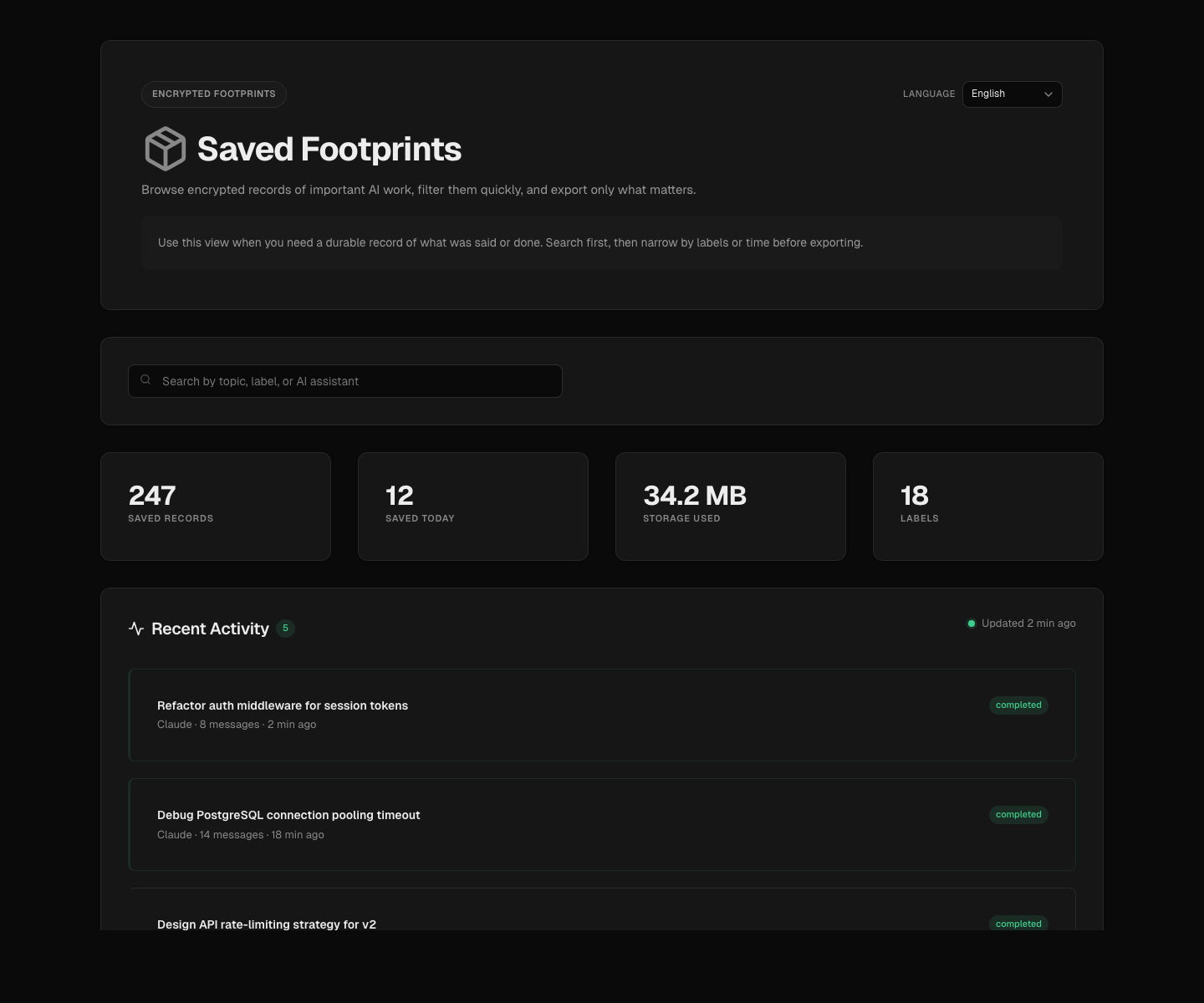Click the green status dot beside Updated 2 min ago
Screen dimensions: 1204x1003
tap(971, 623)
